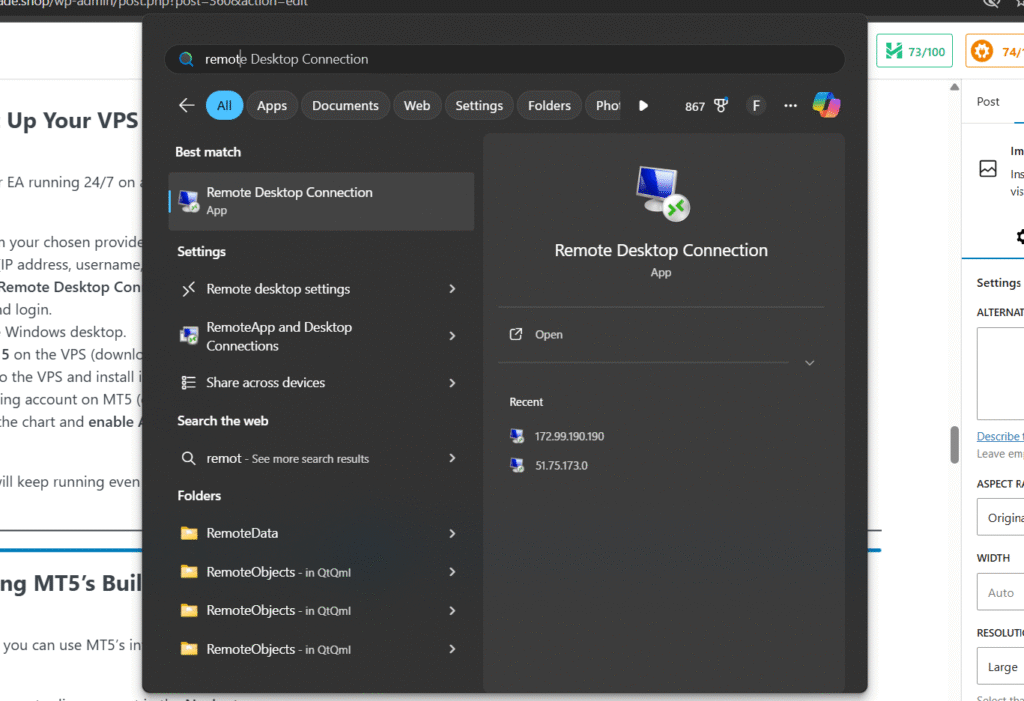Click the image block icon in WordPress sidebar
Screen dimensions: 1024x701
click(x=988, y=169)
